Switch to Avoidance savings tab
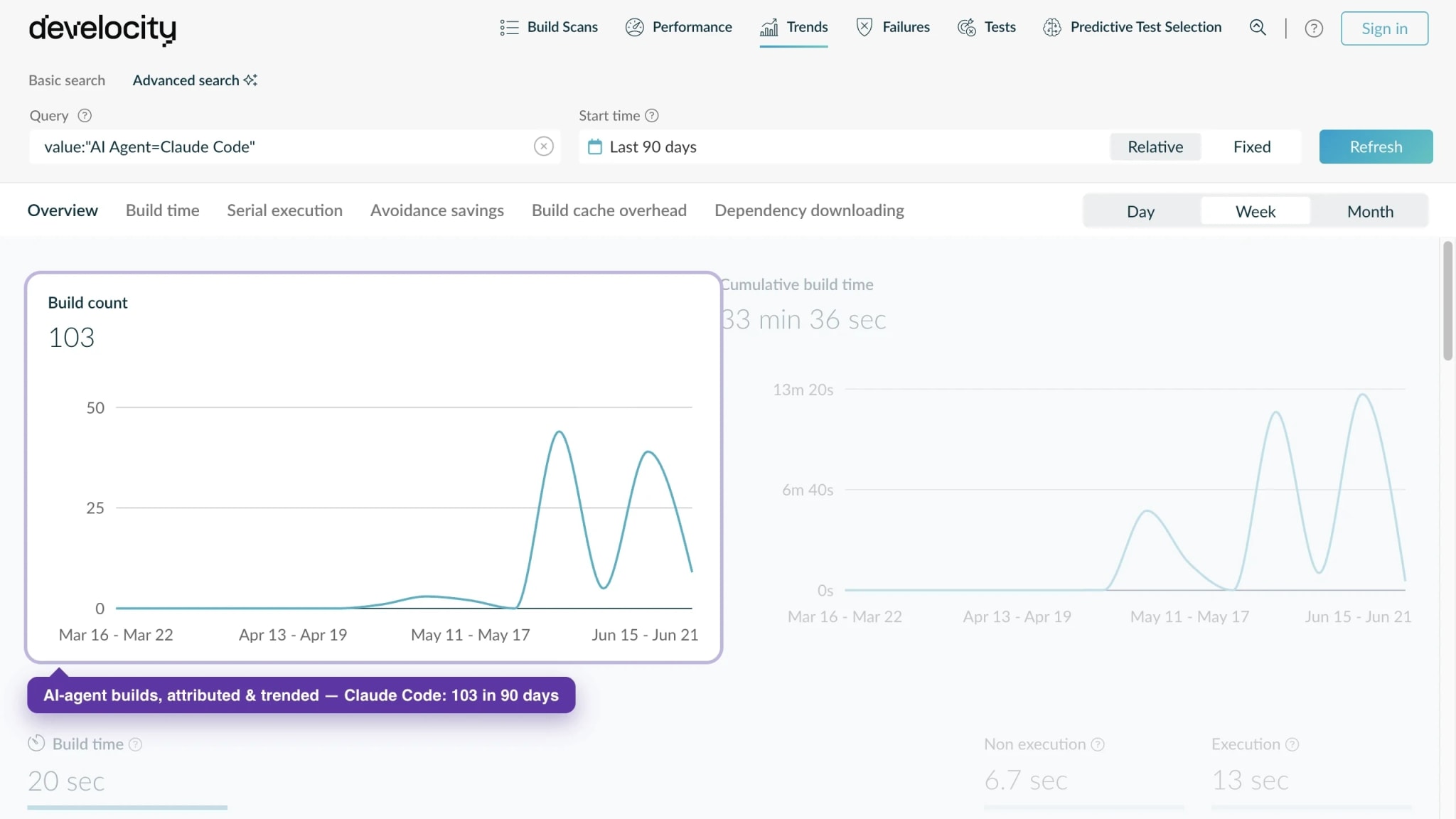Image resolution: width=1456 pixels, height=819 pixels. (x=437, y=210)
